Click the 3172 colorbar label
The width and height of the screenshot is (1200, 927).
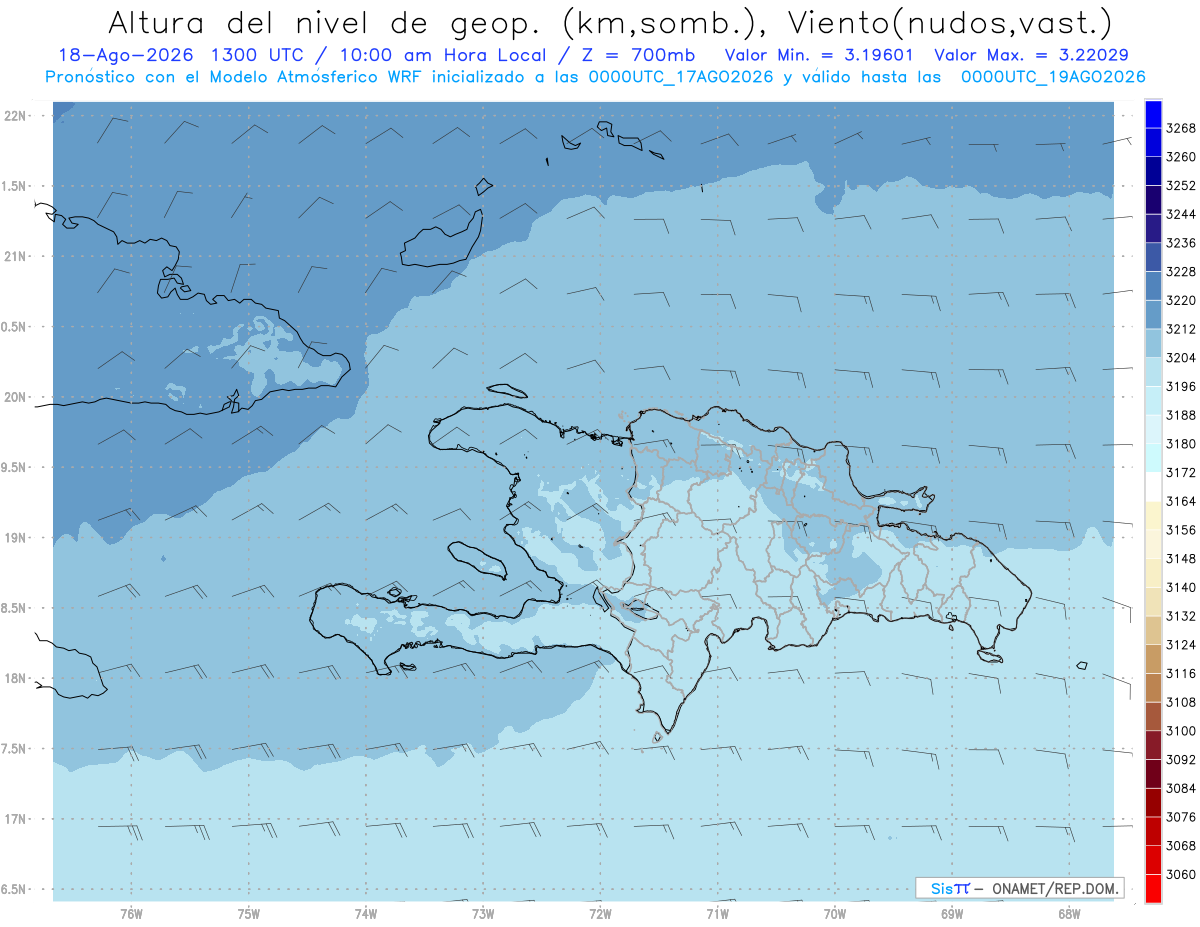tap(1181, 472)
